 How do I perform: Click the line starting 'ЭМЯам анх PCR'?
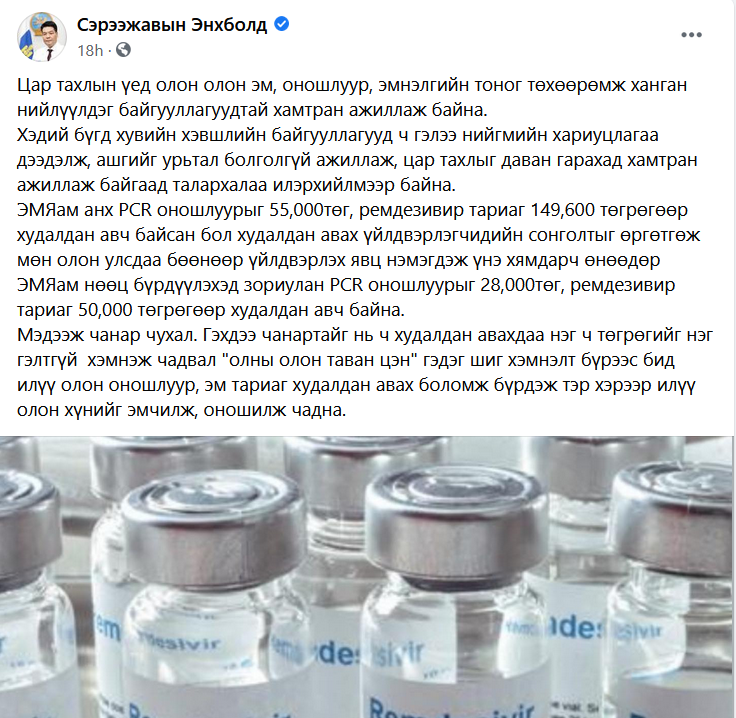pos(352,210)
